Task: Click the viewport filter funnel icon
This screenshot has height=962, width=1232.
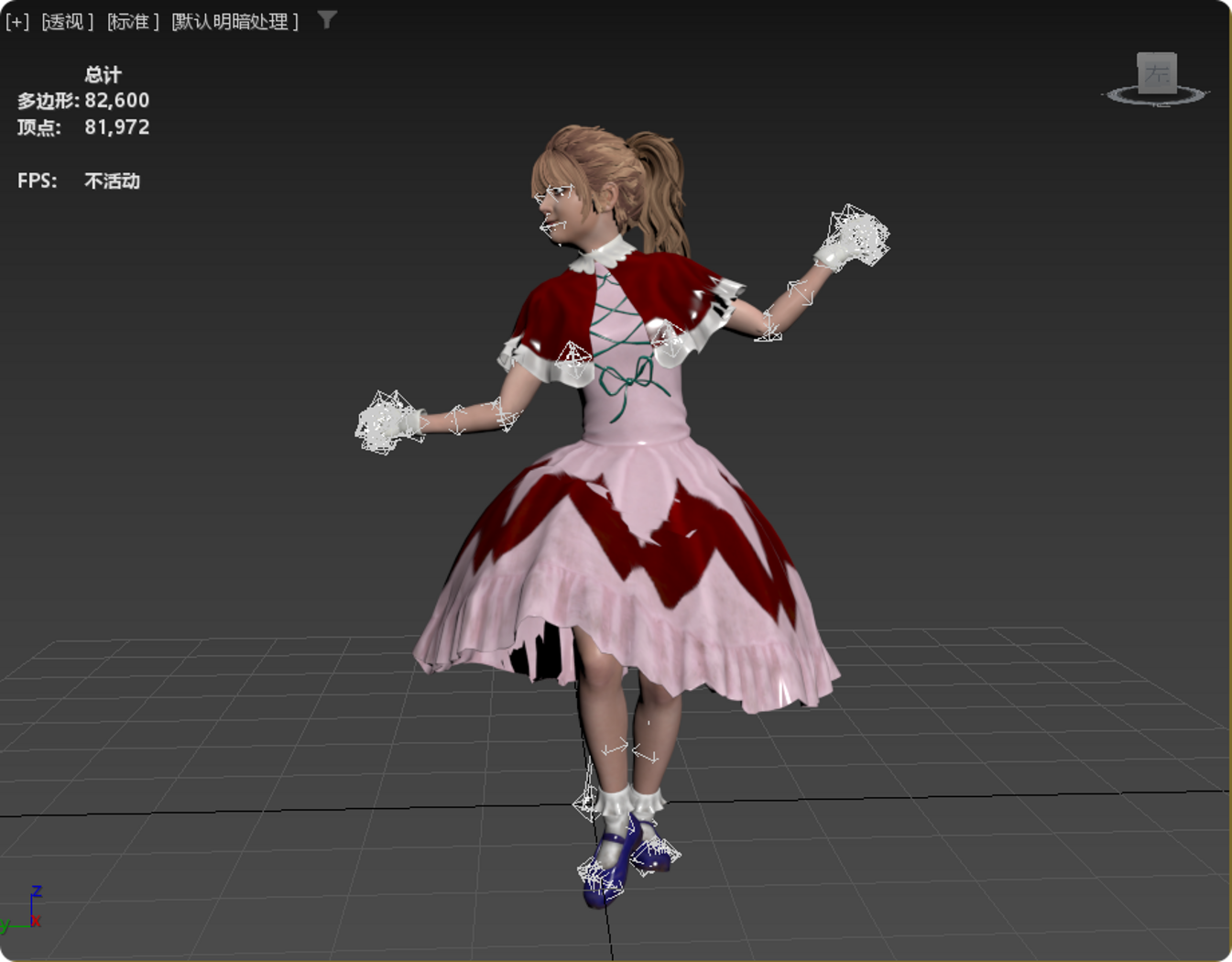Action: (x=327, y=19)
